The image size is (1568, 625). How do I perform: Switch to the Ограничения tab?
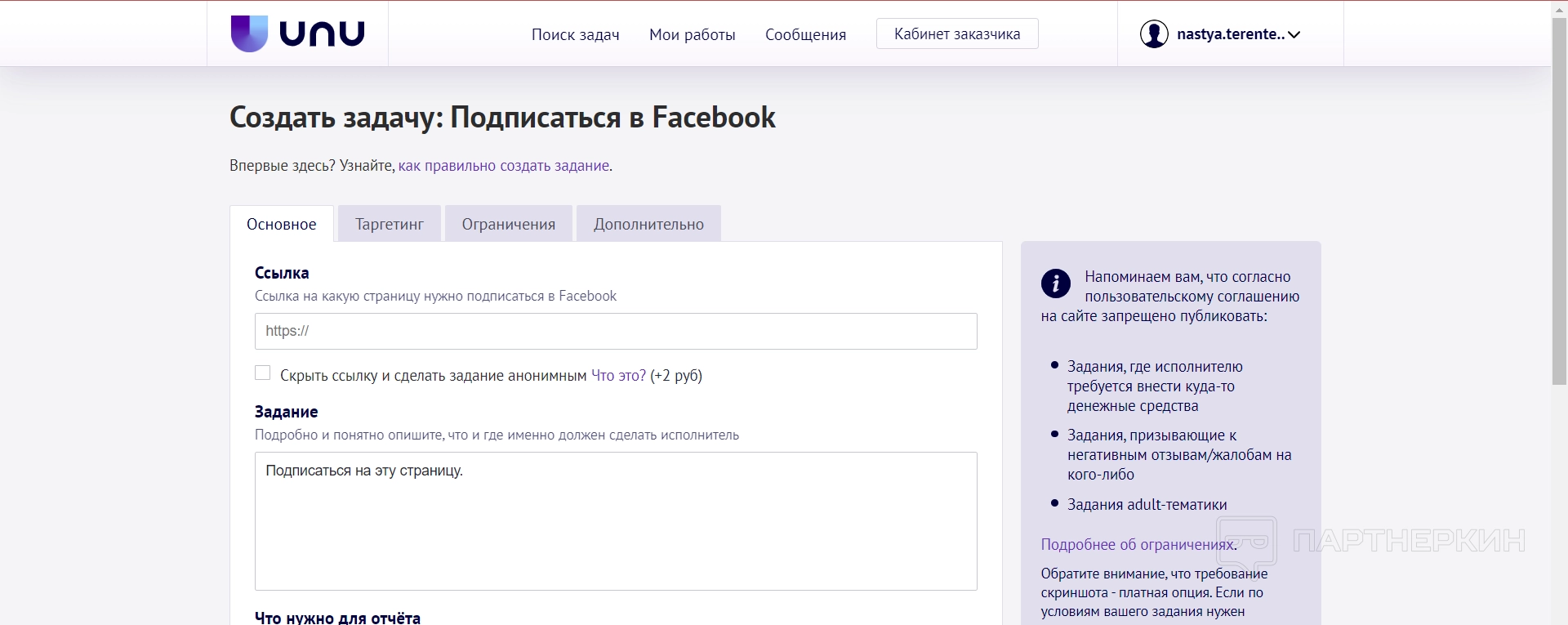pos(508,224)
